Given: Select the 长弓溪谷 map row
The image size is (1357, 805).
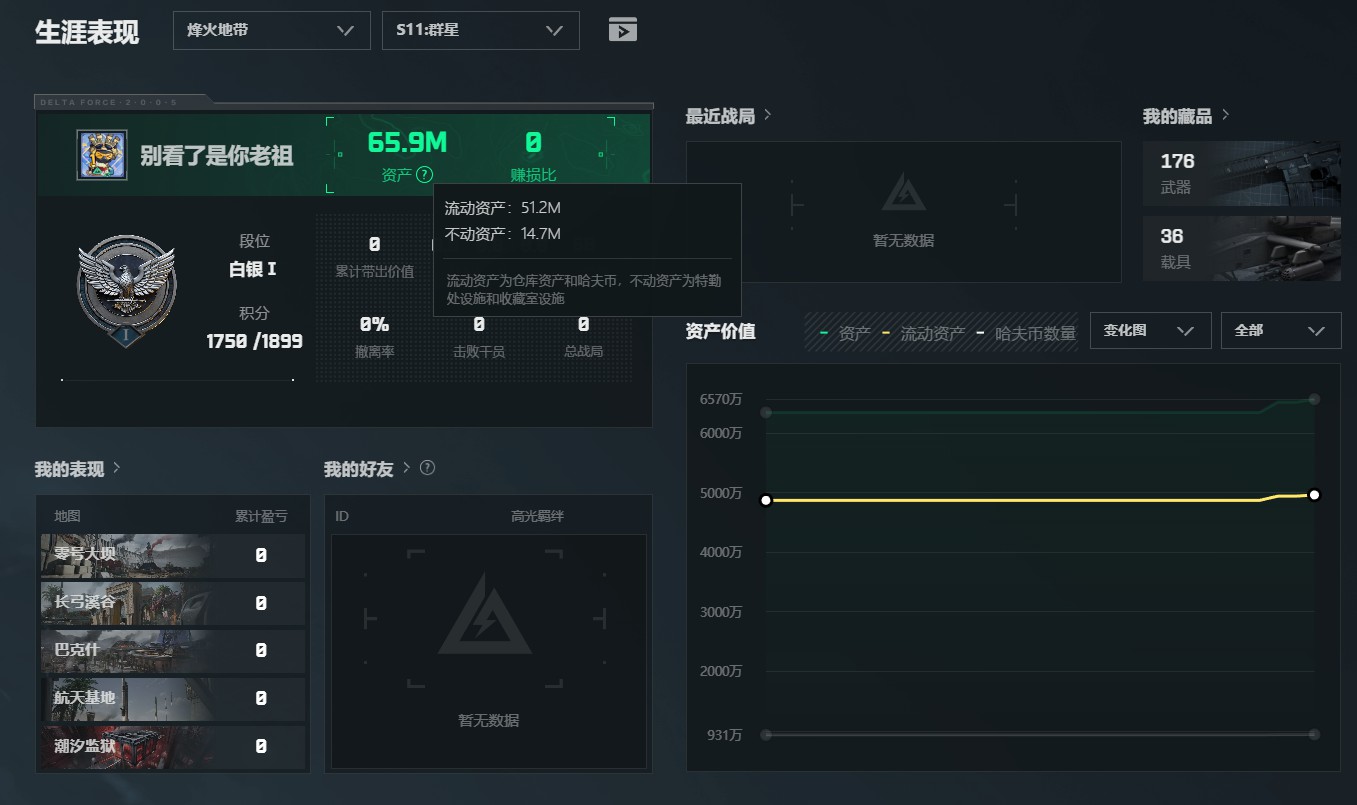Looking at the screenshot, I should pyautogui.click(x=173, y=603).
